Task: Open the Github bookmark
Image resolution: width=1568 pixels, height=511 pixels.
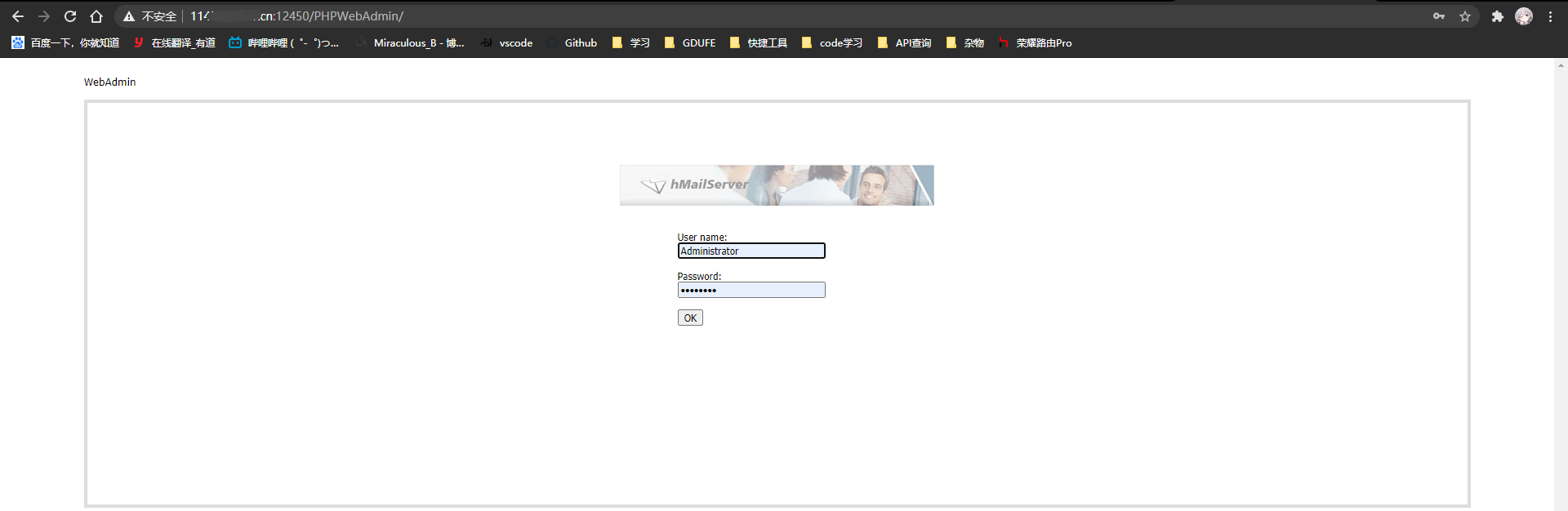Action: (x=572, y=42)
